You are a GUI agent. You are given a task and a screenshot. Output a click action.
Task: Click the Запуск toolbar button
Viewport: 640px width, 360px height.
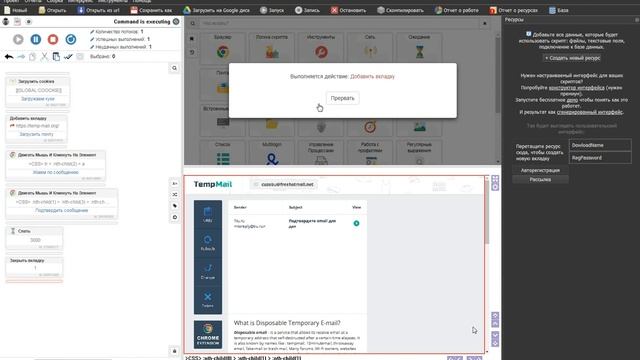[x=272, y=10]
